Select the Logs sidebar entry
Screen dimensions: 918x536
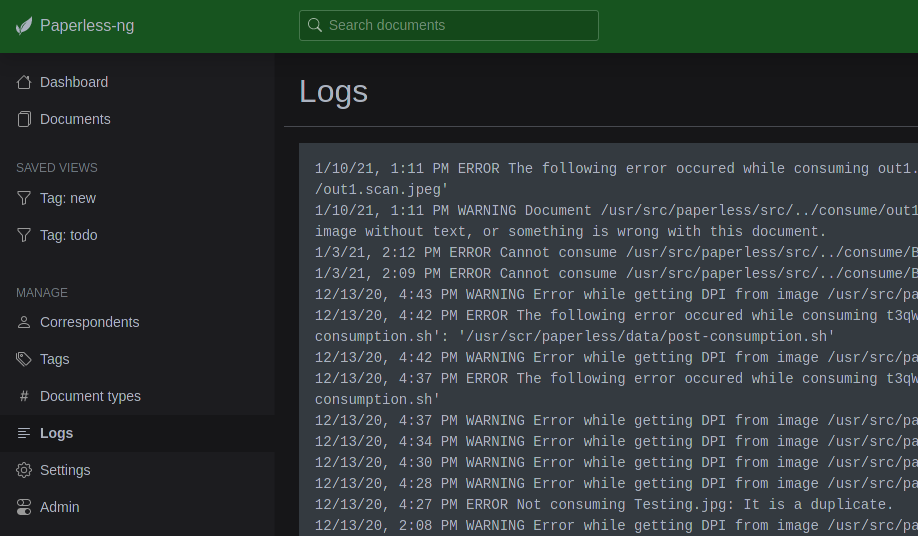(137, 433)
